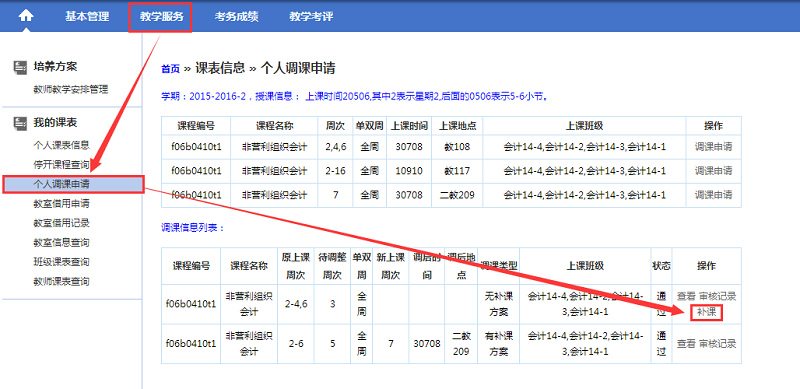Open 个人课表信息 in sidebar
The image size is (800, 389).
point(61,144)
